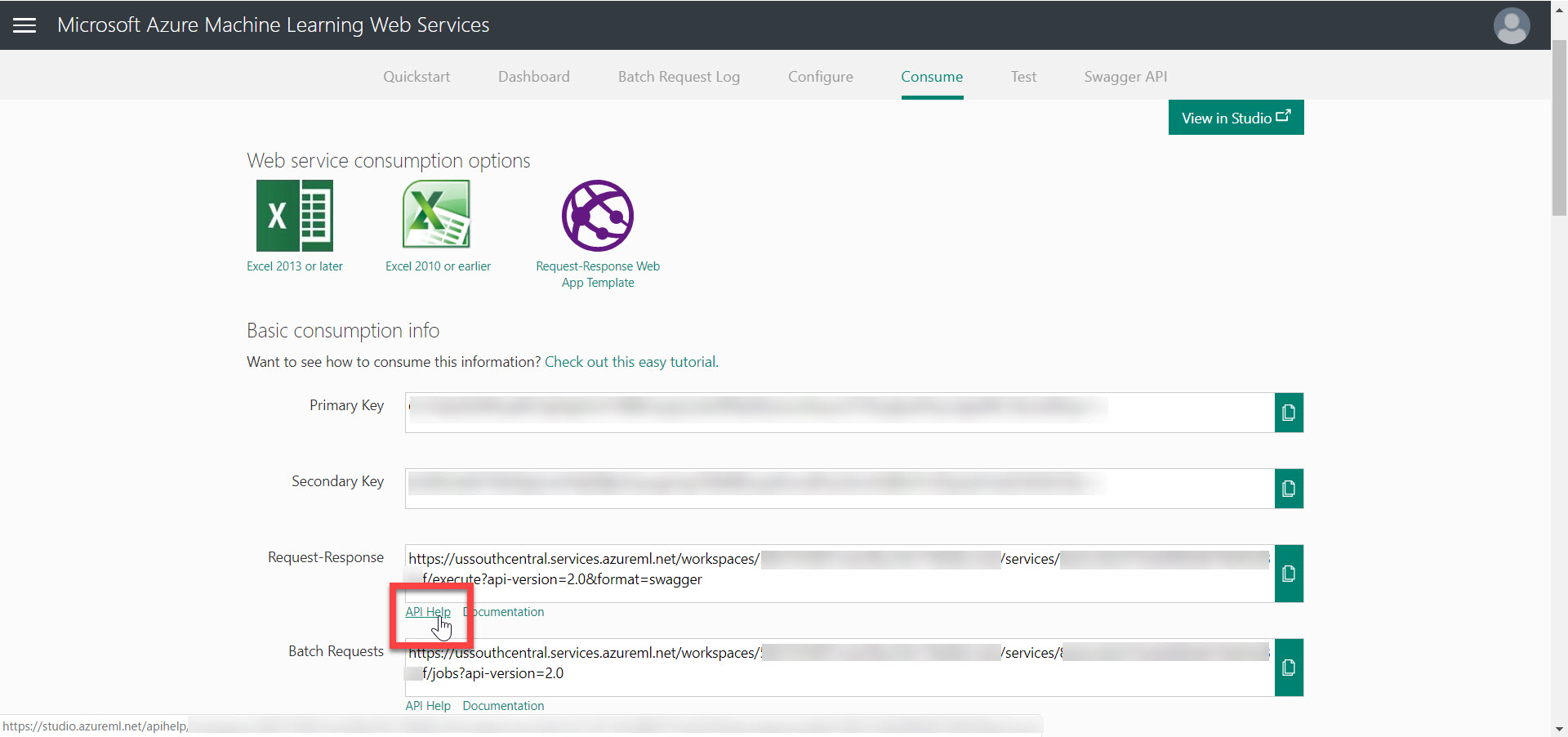Switch to the Dashboard tab
1568x737 pixels.
[x=534, y=77]
